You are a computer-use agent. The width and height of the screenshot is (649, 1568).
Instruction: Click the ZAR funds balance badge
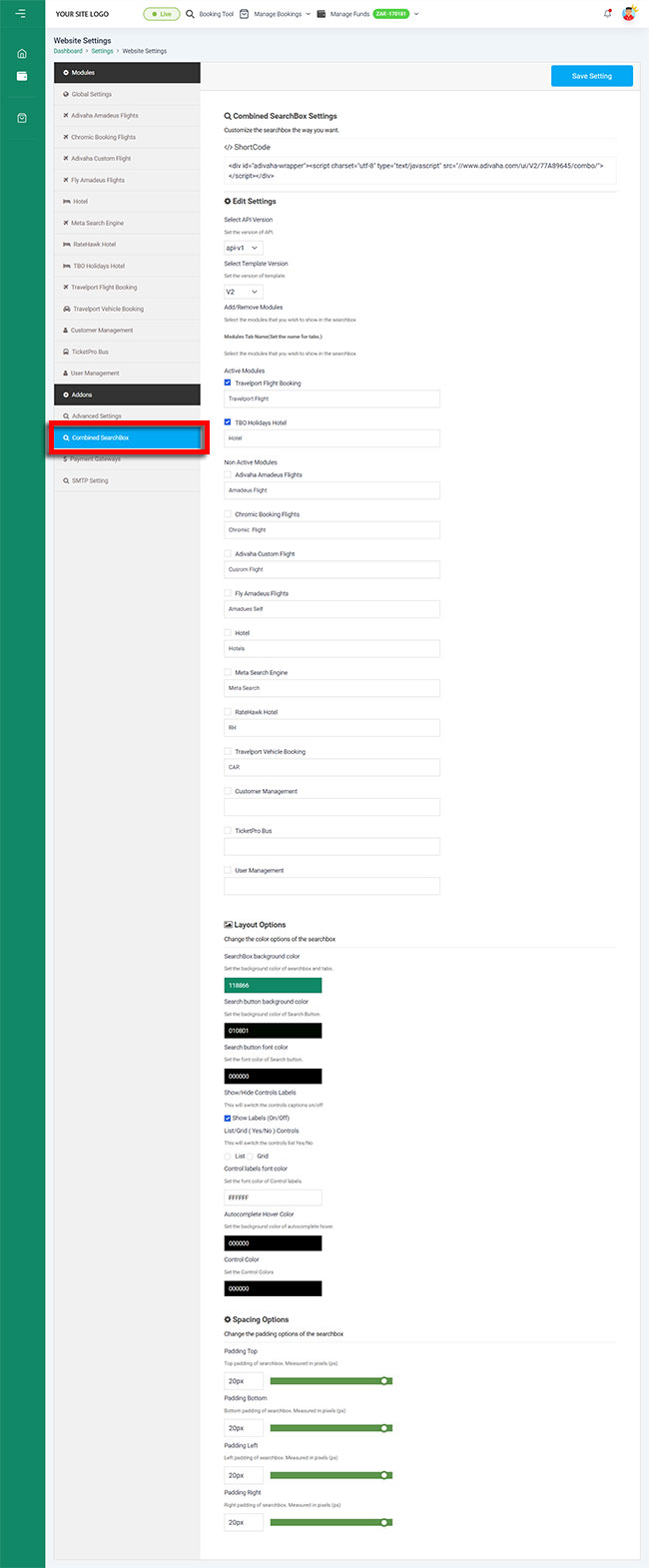point(390,14)
